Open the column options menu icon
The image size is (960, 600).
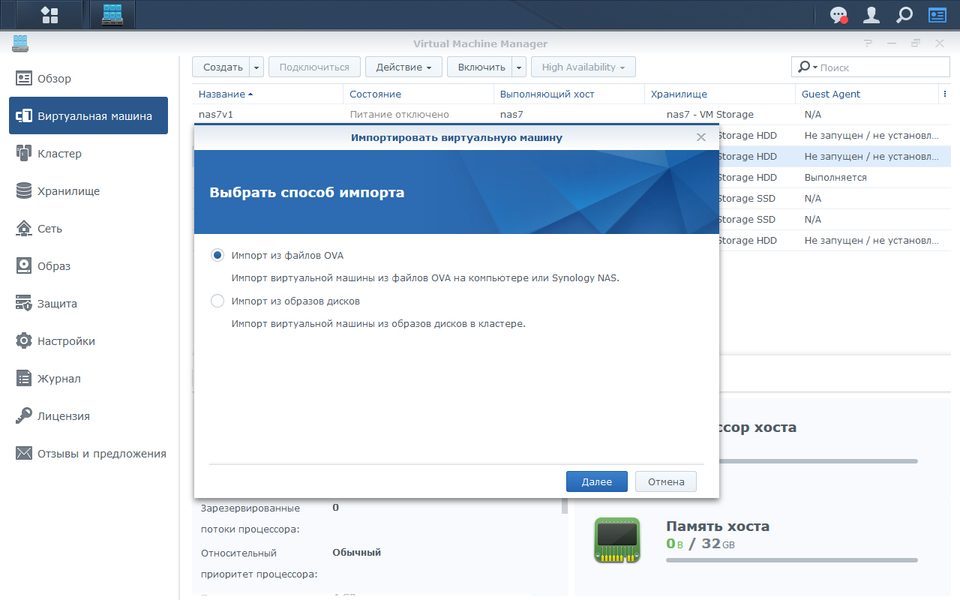(x=945, y=94)
